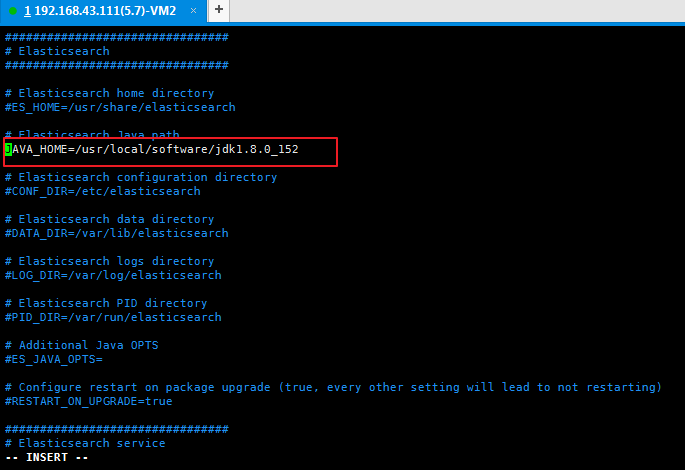Click the '# Elasticsearch service' comment line

coord(85,443)
